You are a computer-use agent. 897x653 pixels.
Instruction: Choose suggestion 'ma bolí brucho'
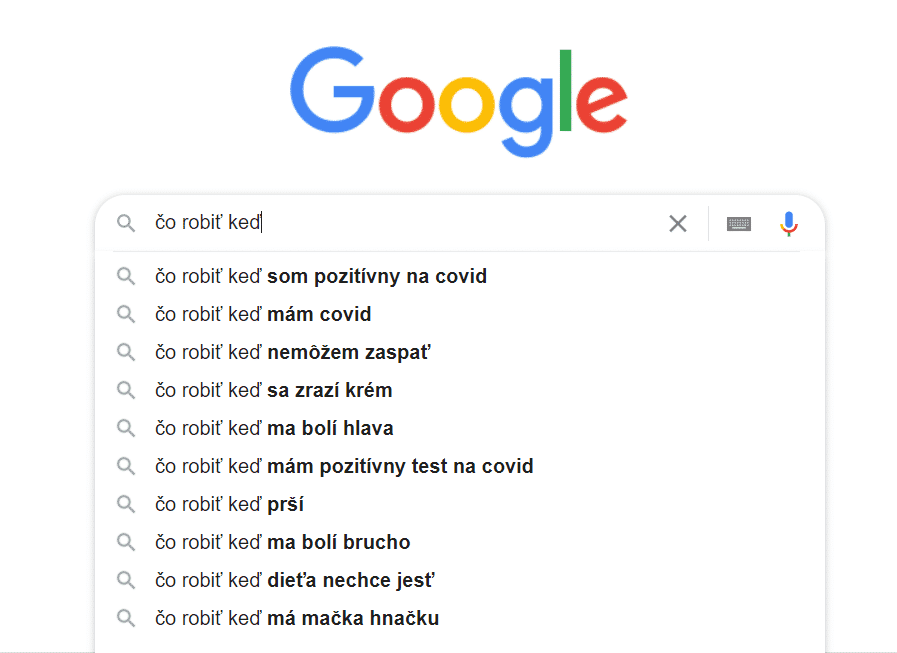click(x=460, y=542)
